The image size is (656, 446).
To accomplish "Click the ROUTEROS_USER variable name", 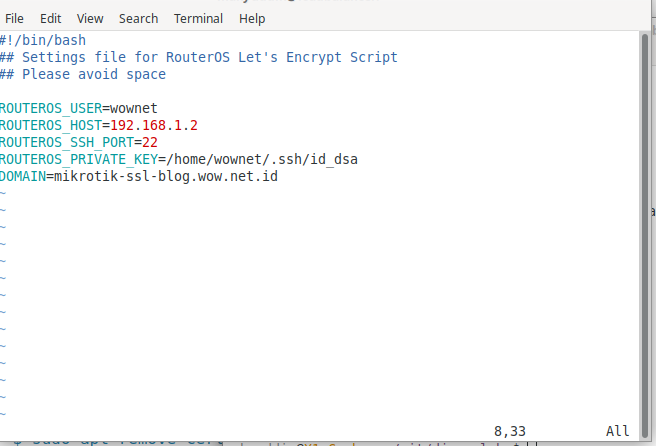I will click(x=51, y=108).
